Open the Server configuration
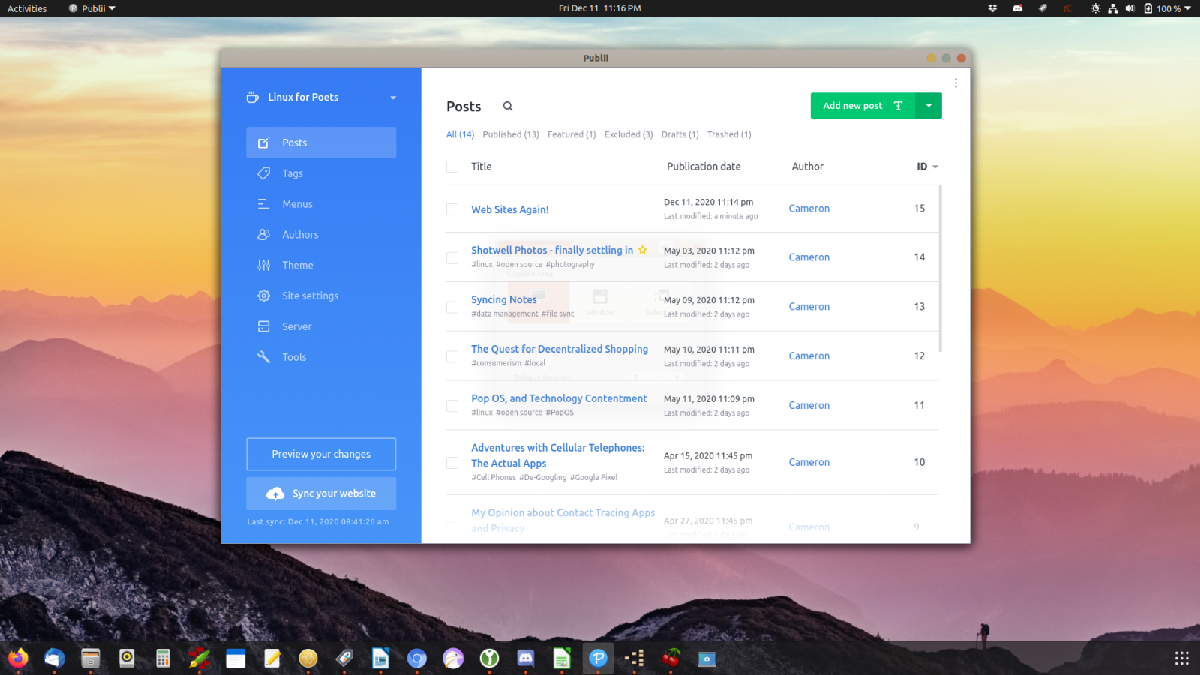The image size is (1200, 675). 296,327
